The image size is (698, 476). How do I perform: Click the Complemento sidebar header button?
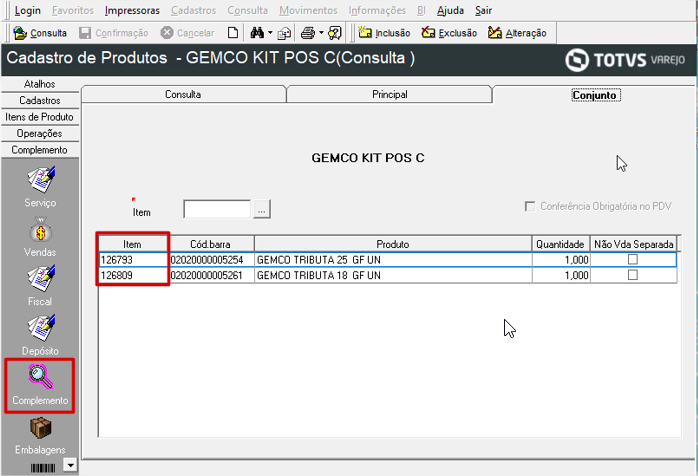[x=40, y=150]
